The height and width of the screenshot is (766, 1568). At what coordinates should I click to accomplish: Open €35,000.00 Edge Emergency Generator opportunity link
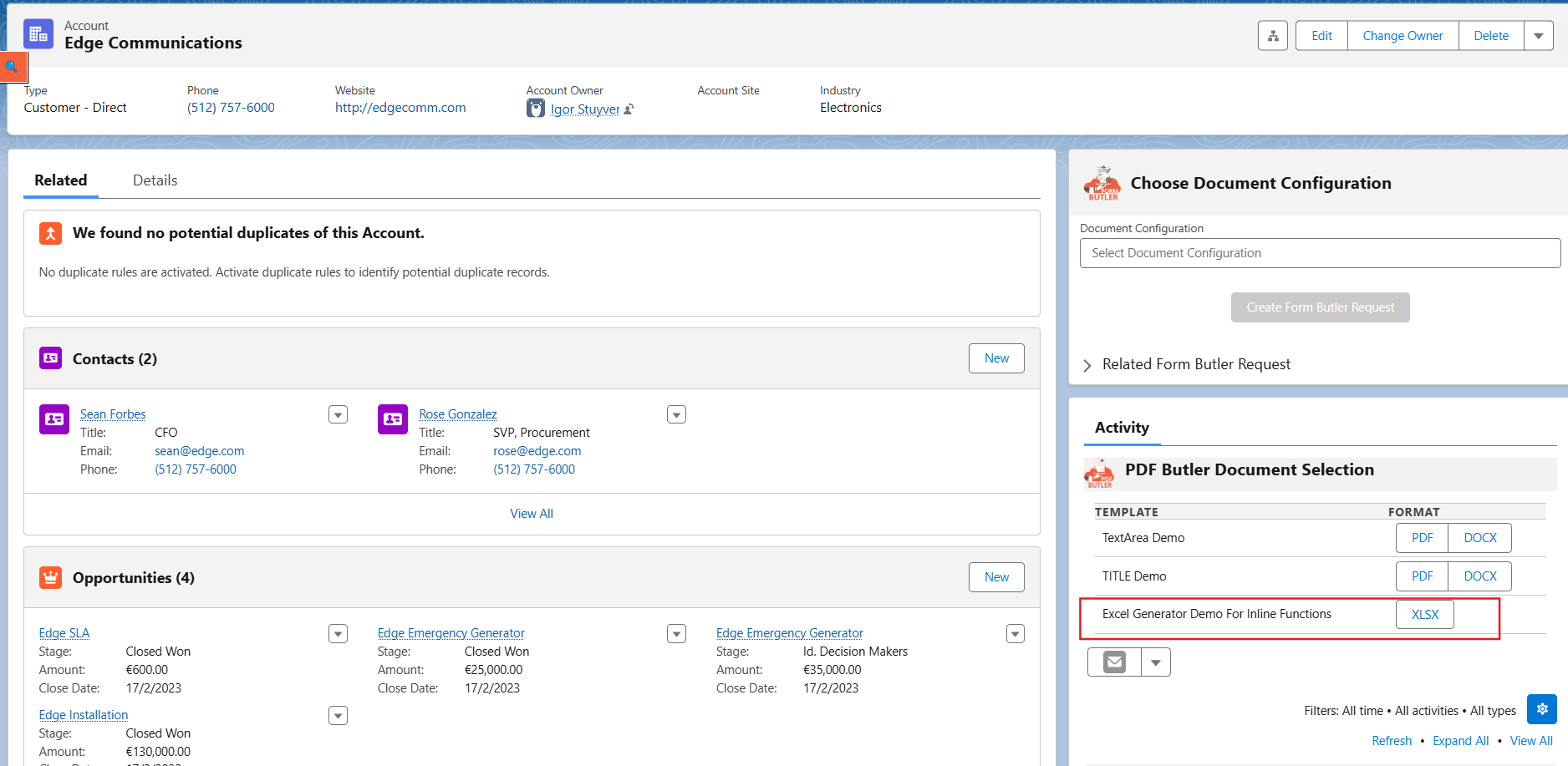(x=789, y=633)
